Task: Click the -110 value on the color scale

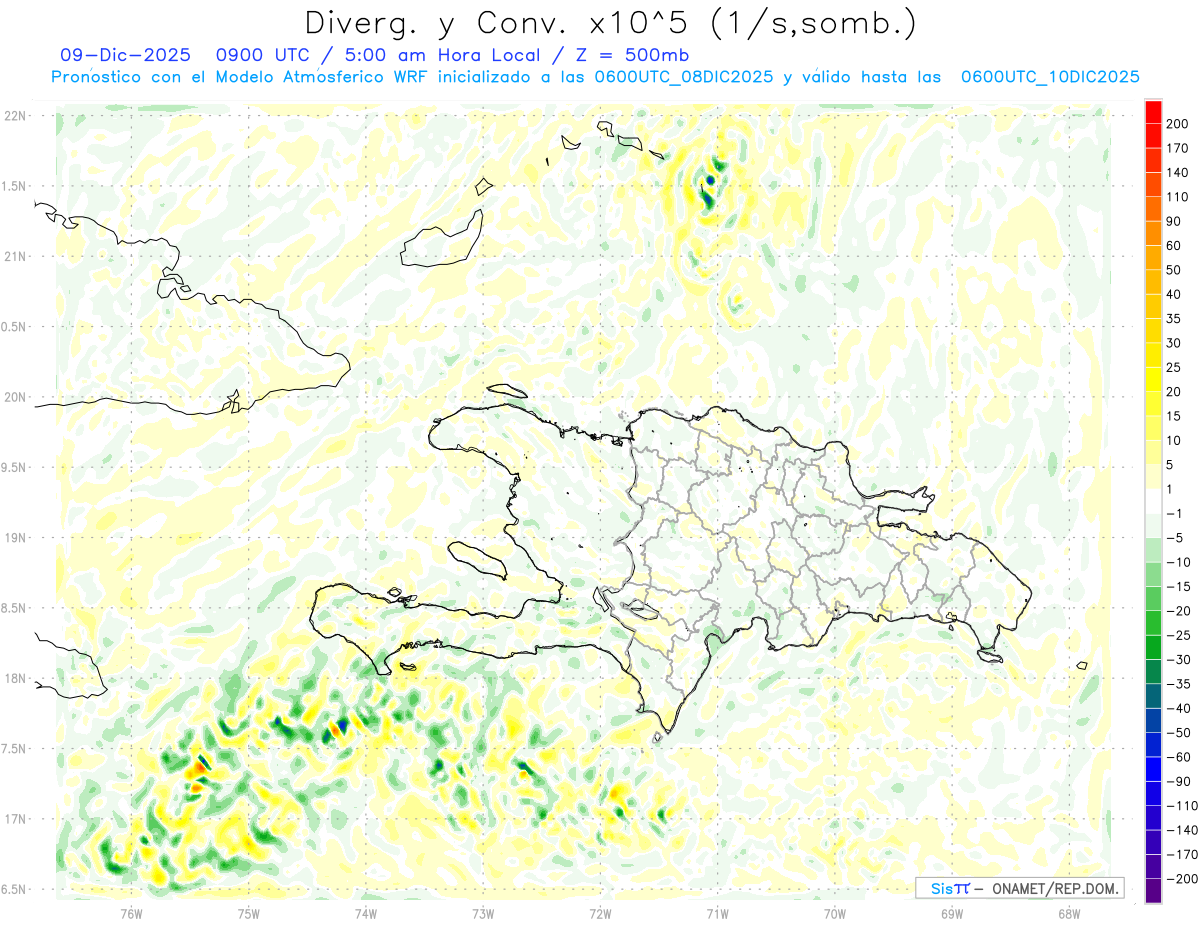Action: tap(1183, 805)
